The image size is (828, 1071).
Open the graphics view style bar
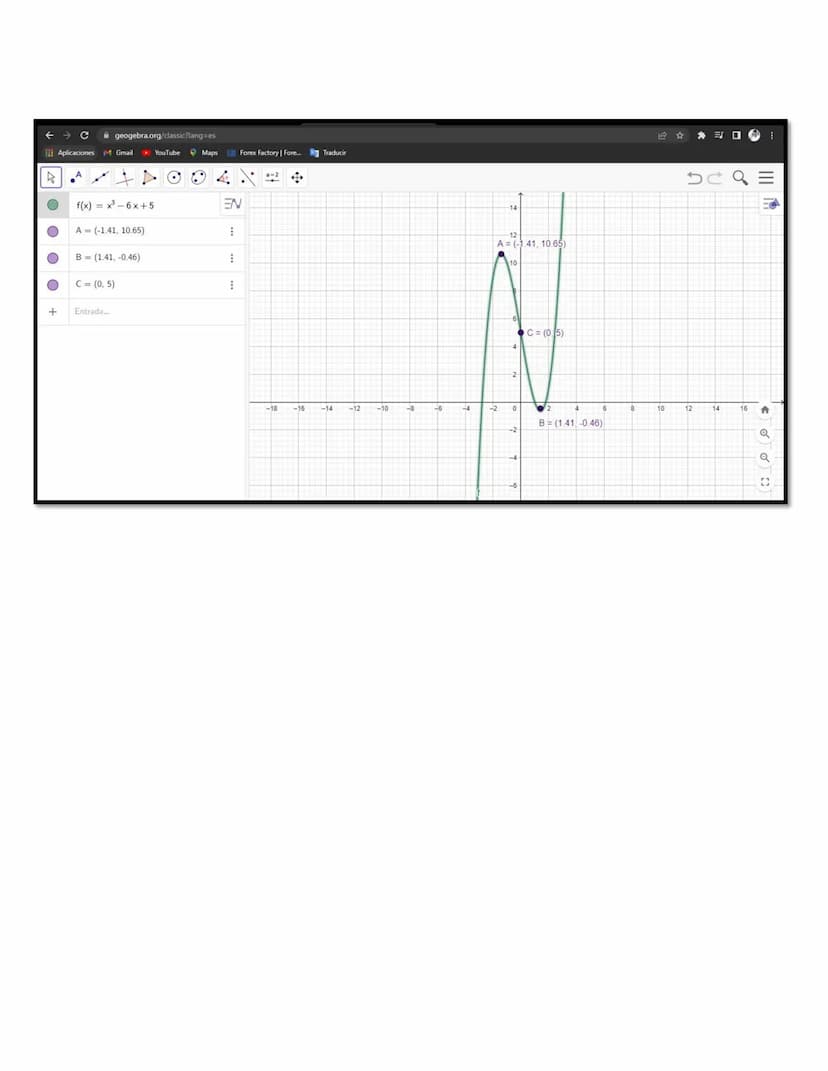771,204
